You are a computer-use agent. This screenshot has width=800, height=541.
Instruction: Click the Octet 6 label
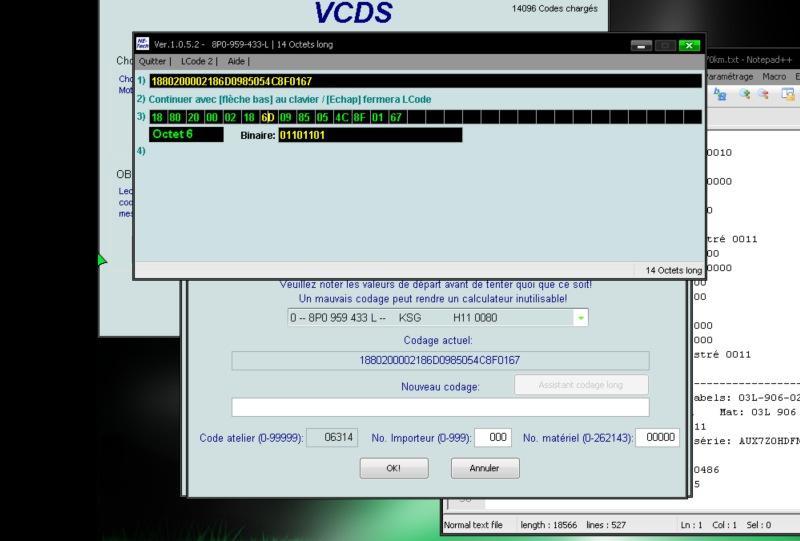pos(186,134)
